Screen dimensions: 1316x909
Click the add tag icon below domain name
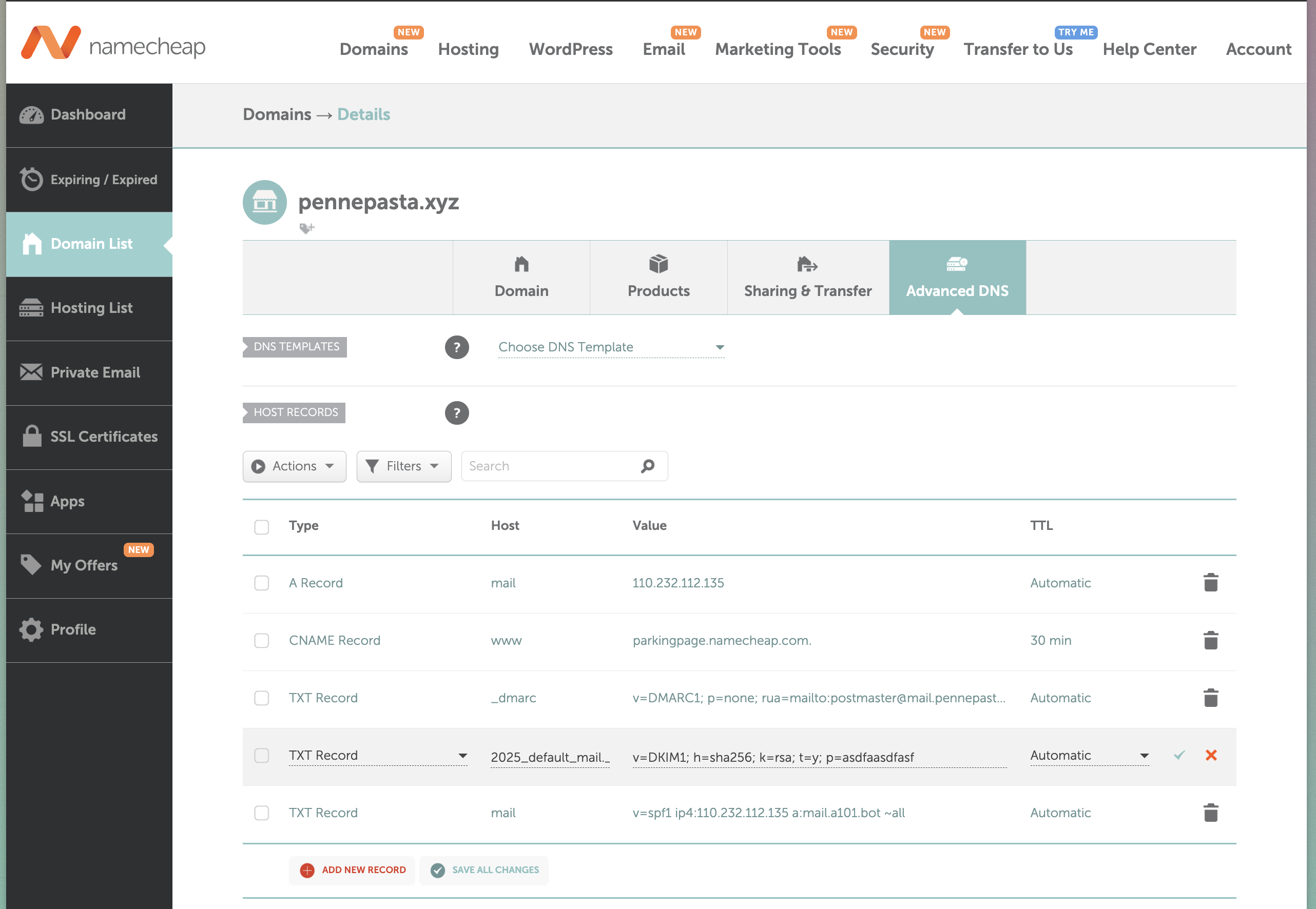coord(307,228)
